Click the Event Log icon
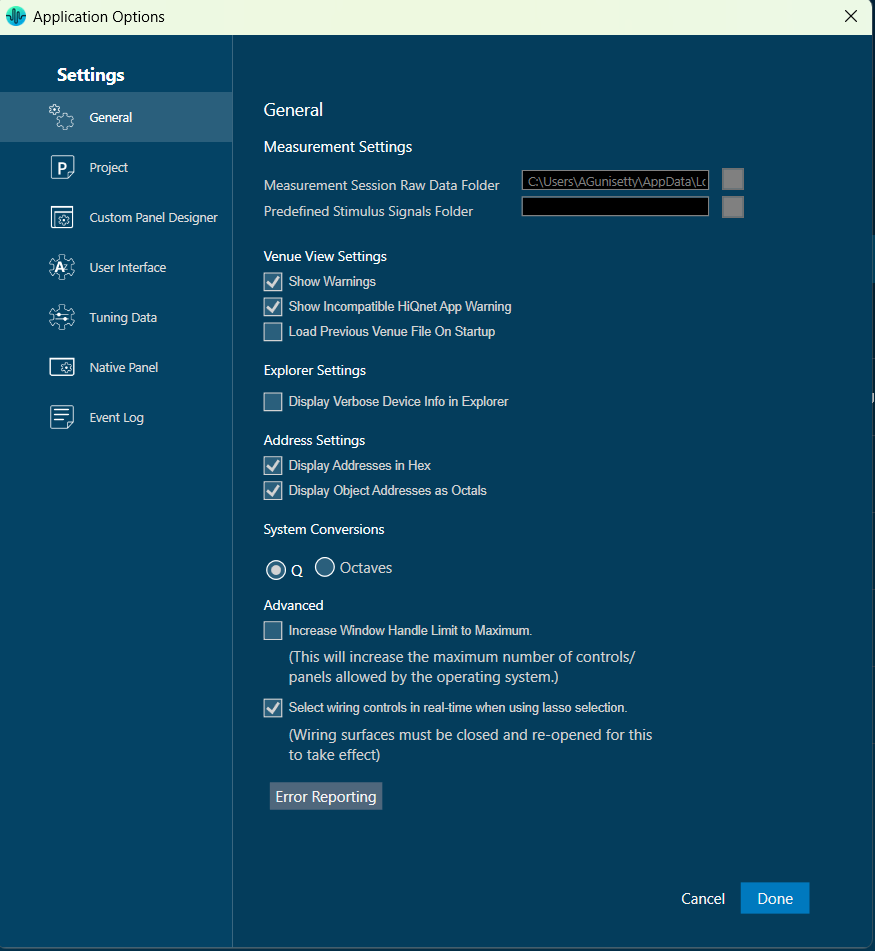This screenshot has height=951, width=875. pos(62,418)
